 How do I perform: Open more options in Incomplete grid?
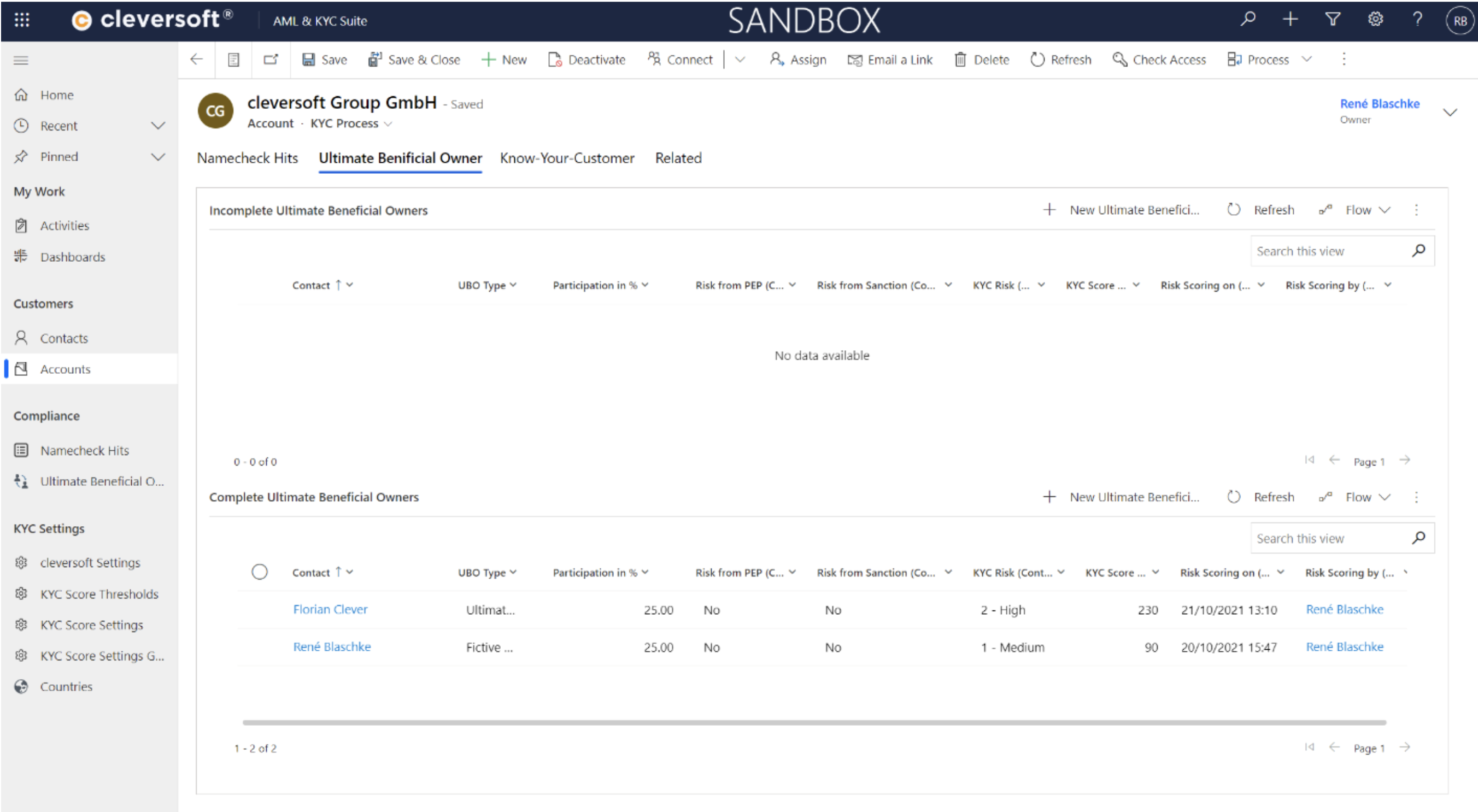click(x=1416, y=210)
